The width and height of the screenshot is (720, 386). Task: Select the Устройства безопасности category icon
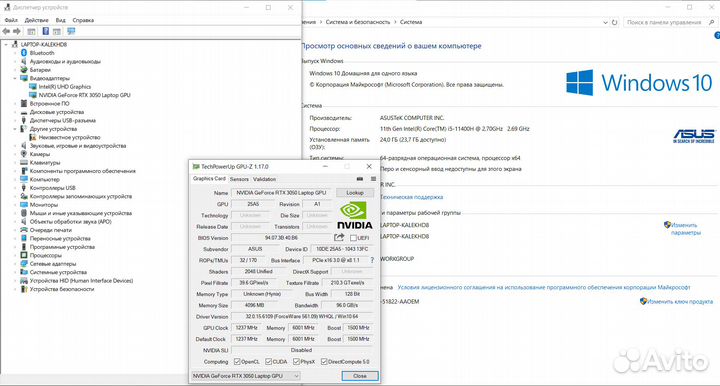24,289
